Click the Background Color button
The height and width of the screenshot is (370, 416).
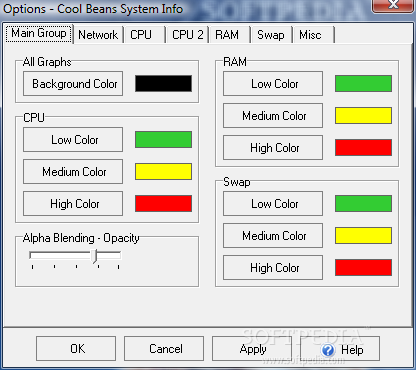click(x=73, y=84)
